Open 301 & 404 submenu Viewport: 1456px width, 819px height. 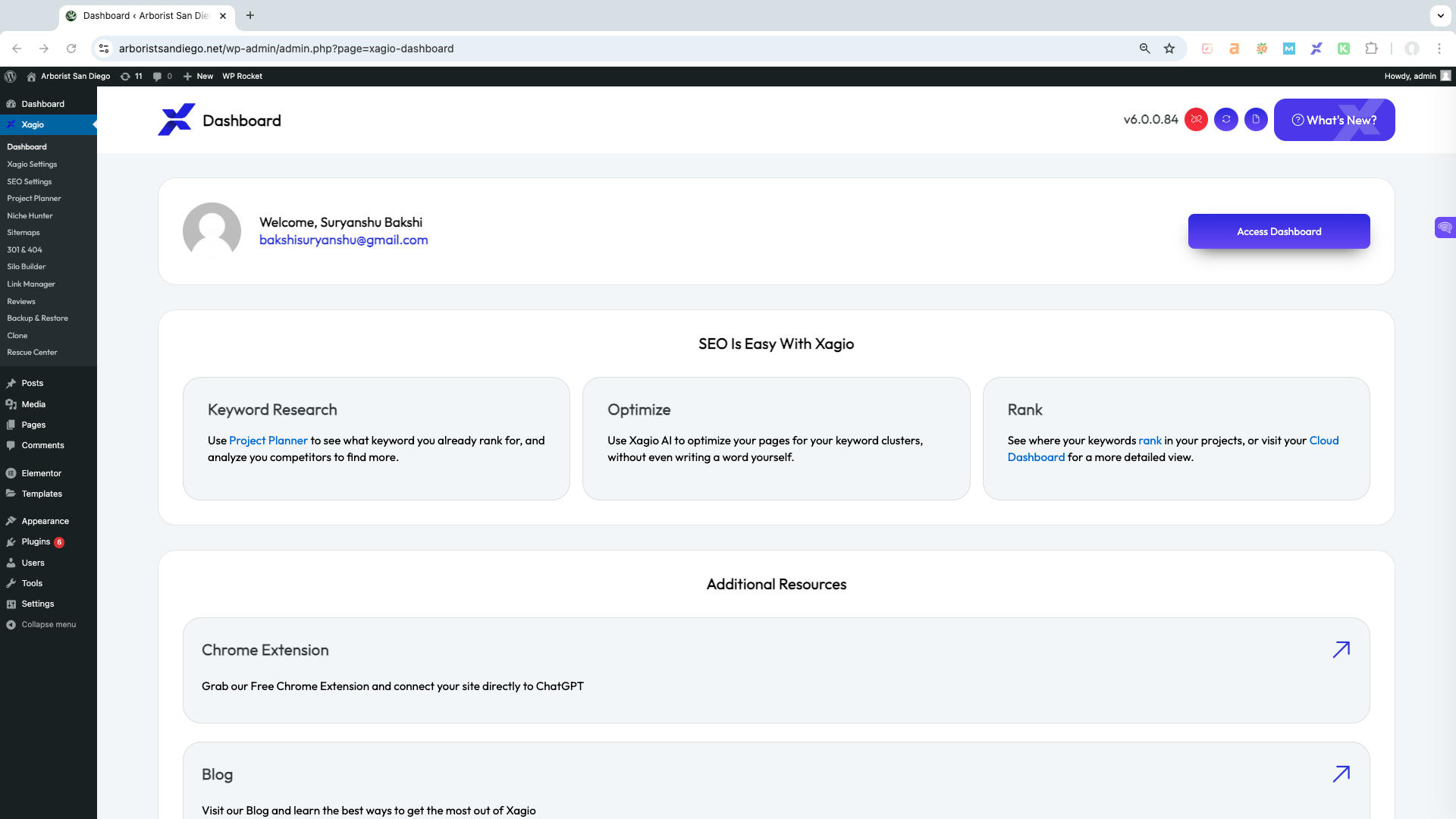pos(25,249)
